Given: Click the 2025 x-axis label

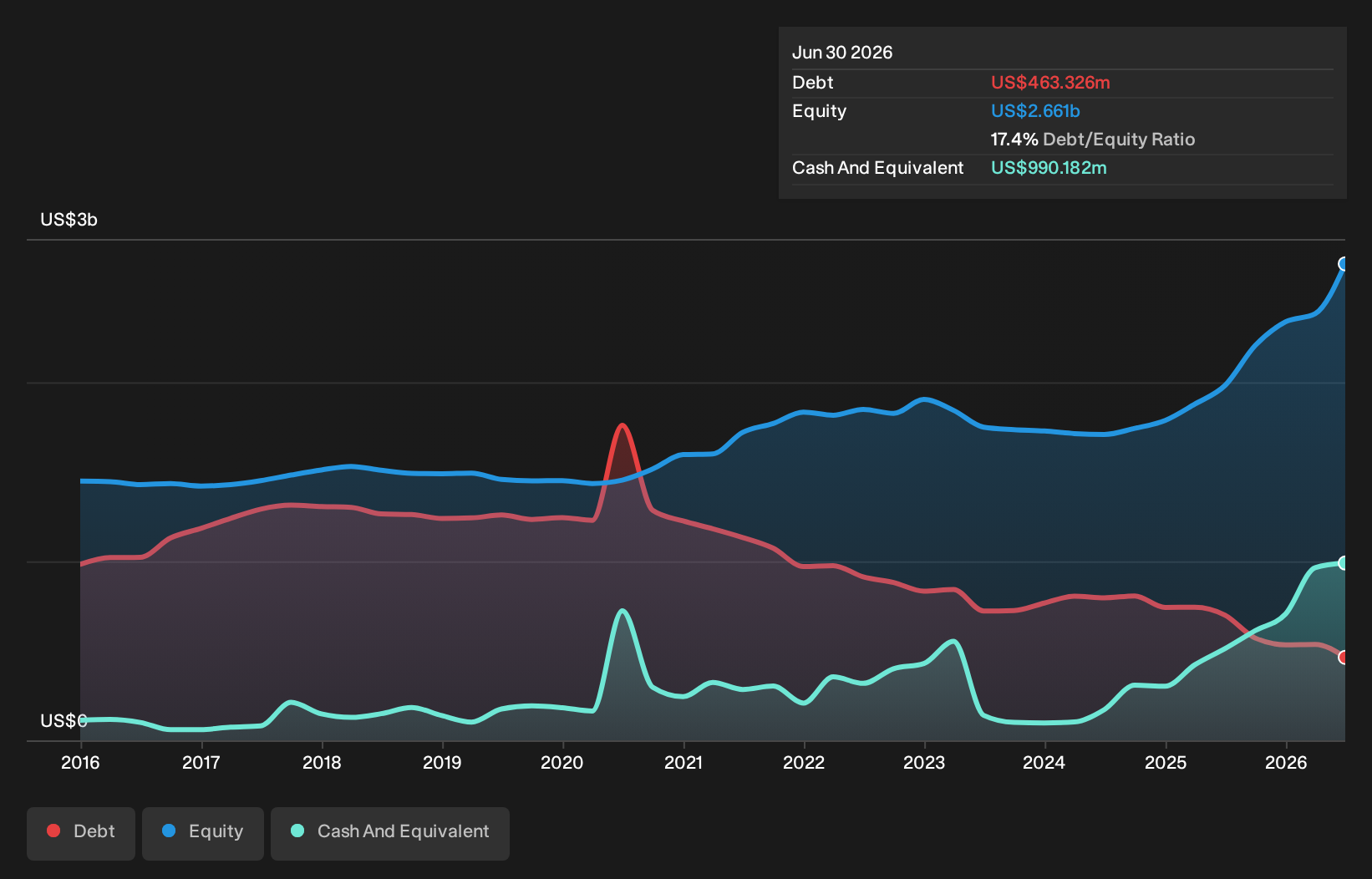Looking at the screenshot, I should point(1166,763).
